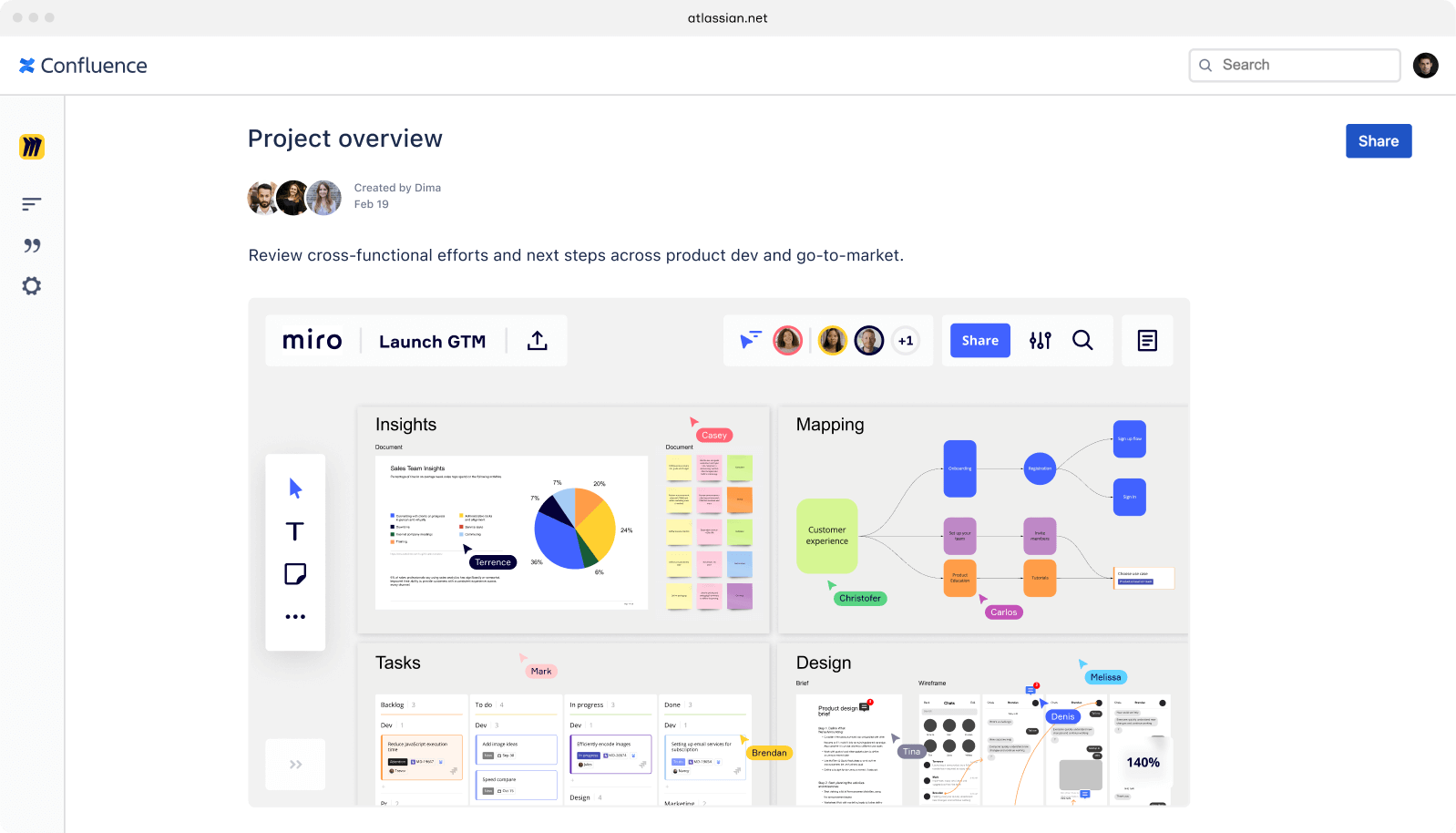The image size is (1456, 833).
Task: Click the Share button in Miro board
Action: click(980, 341)
